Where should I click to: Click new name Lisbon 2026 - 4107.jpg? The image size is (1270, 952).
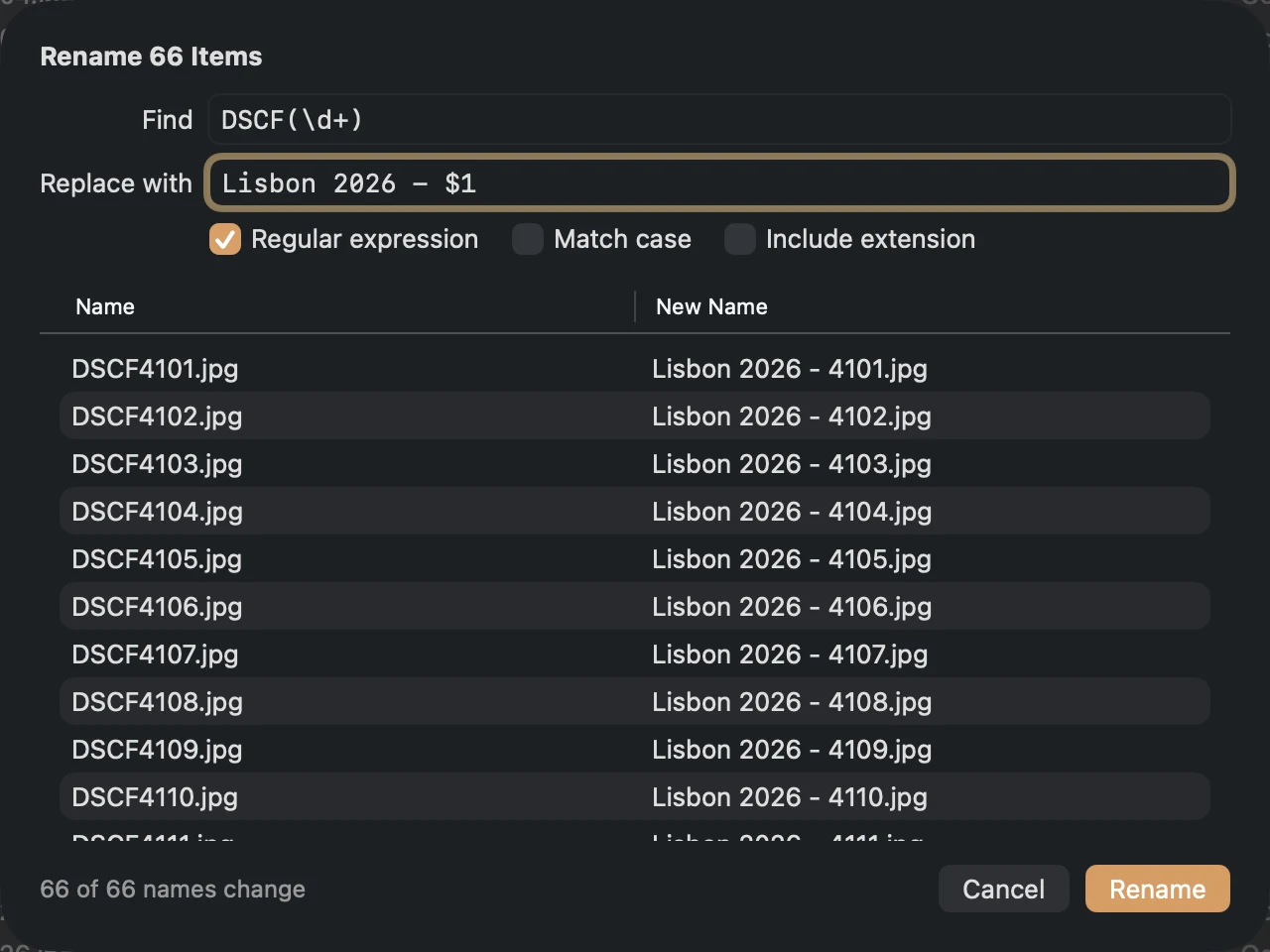coord(790,654)
